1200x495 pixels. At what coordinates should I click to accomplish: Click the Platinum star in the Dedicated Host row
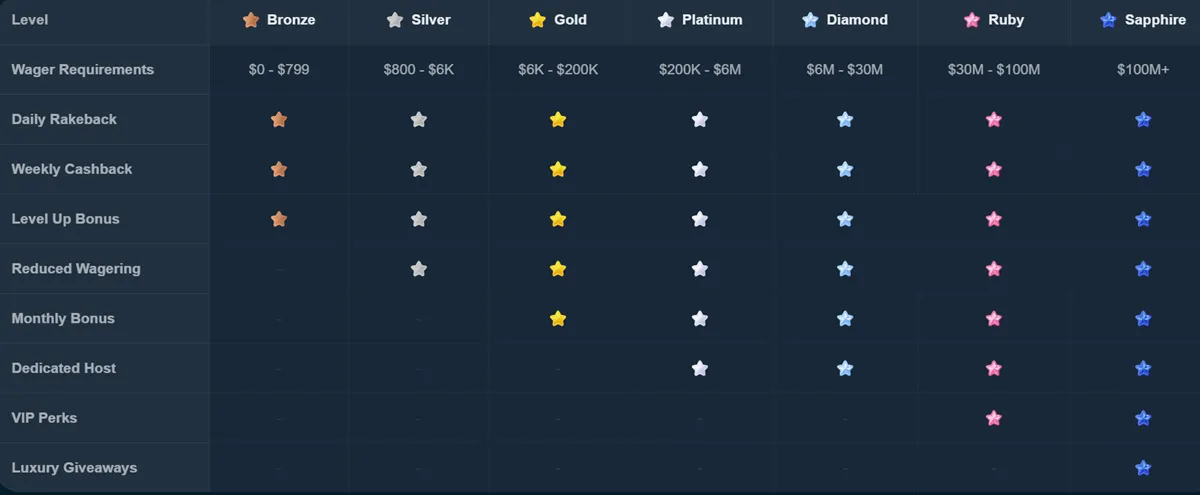pos(700,369)
